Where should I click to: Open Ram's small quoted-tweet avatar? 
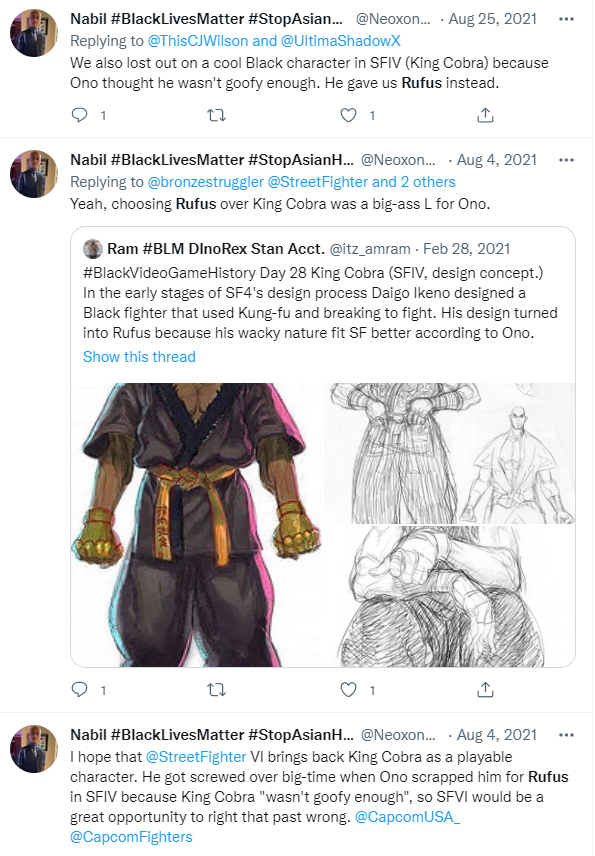[93, 249]
